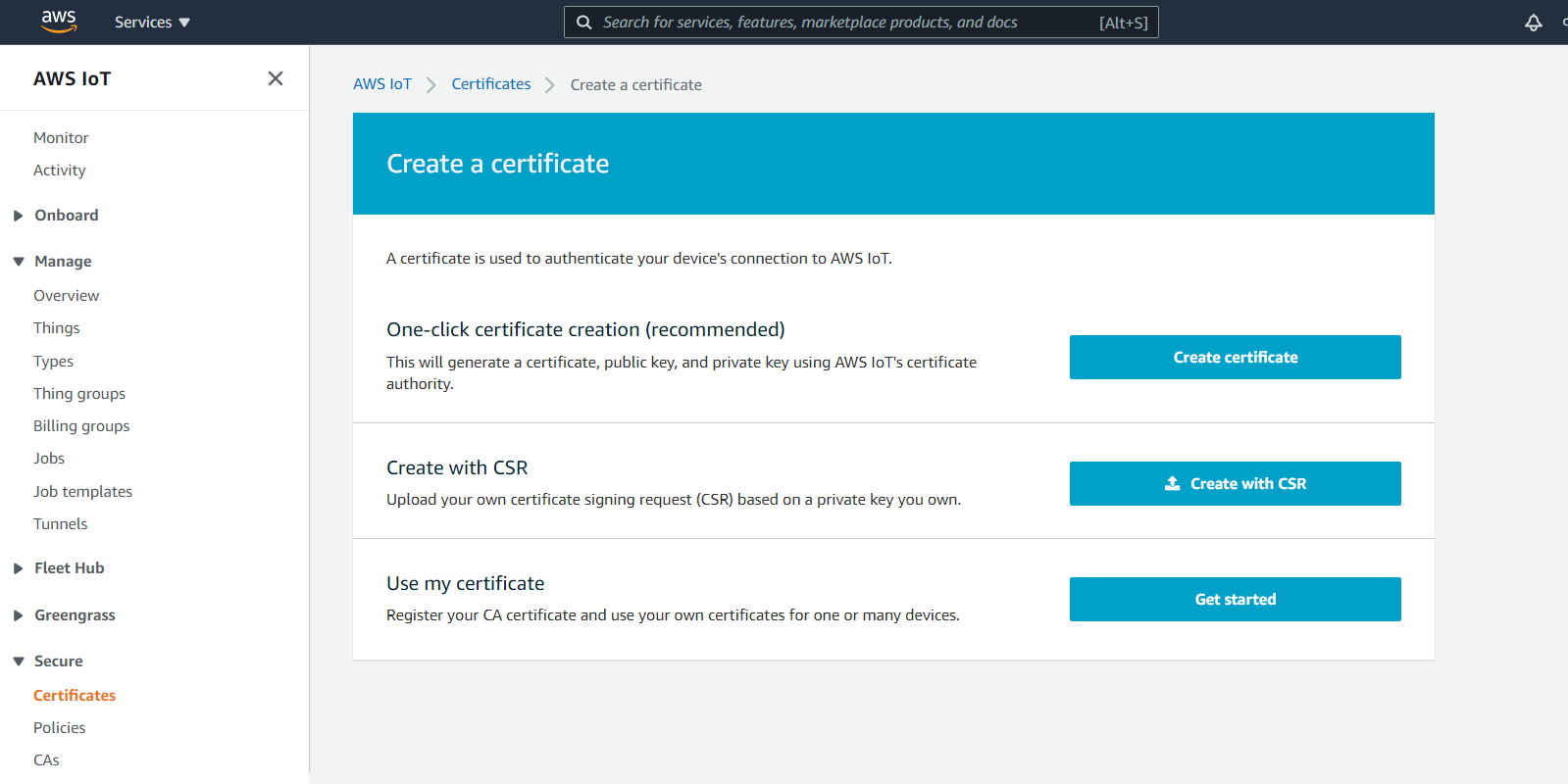This screenshot has width=1568, height=784.
Task: Click the AWS IoT sidebar title
Action: 73,78
